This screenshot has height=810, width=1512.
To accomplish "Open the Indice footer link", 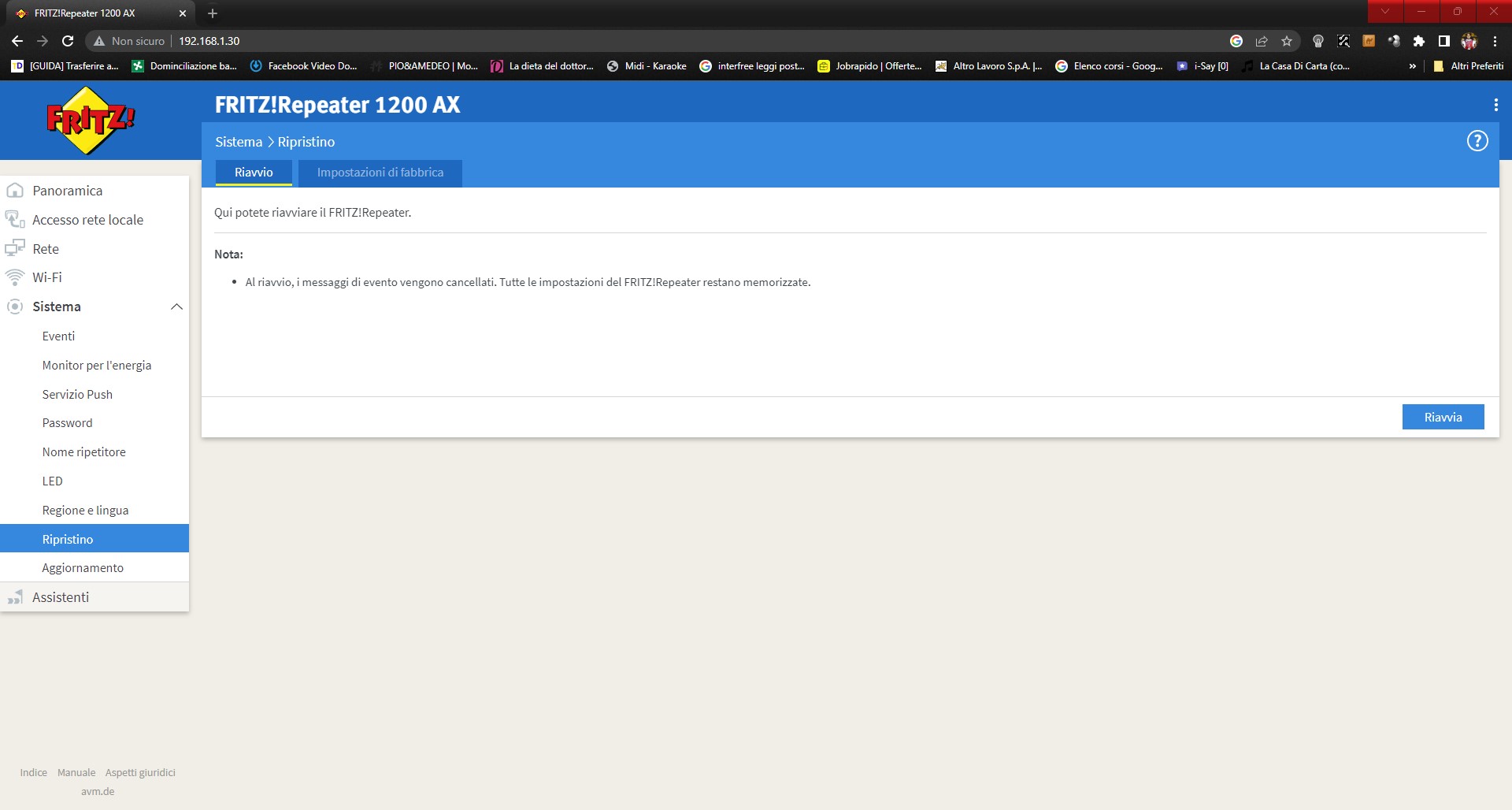I will 34,773.
